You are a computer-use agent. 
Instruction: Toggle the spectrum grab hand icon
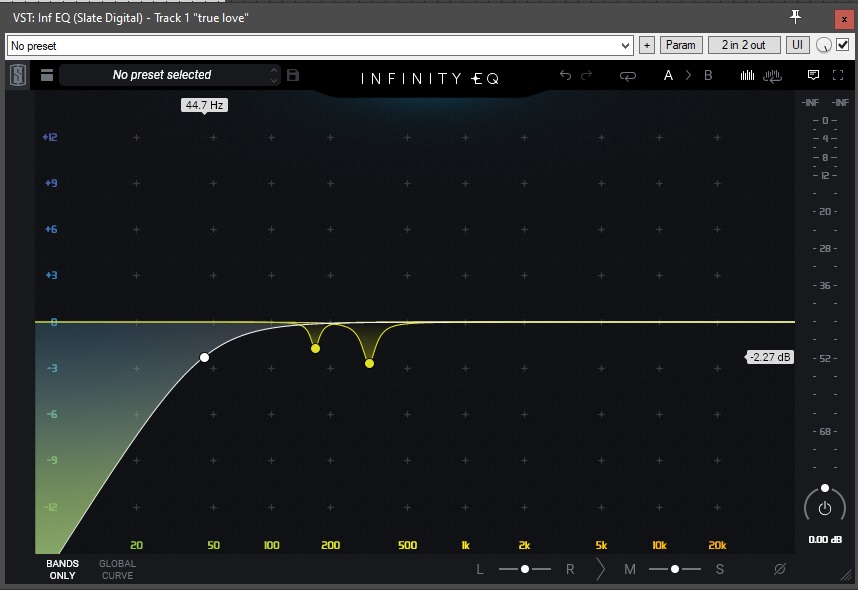pyautogui.click(x=772, y=76)
